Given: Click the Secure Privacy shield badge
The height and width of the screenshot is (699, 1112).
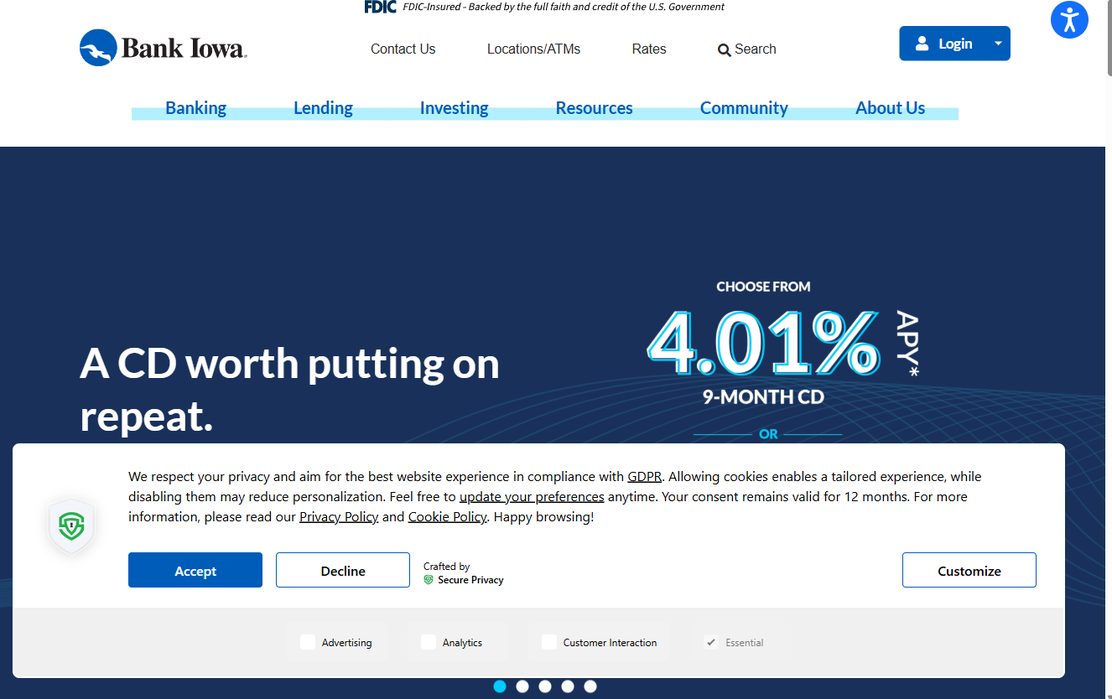Looking at the screenshot, I should [71, 525].
